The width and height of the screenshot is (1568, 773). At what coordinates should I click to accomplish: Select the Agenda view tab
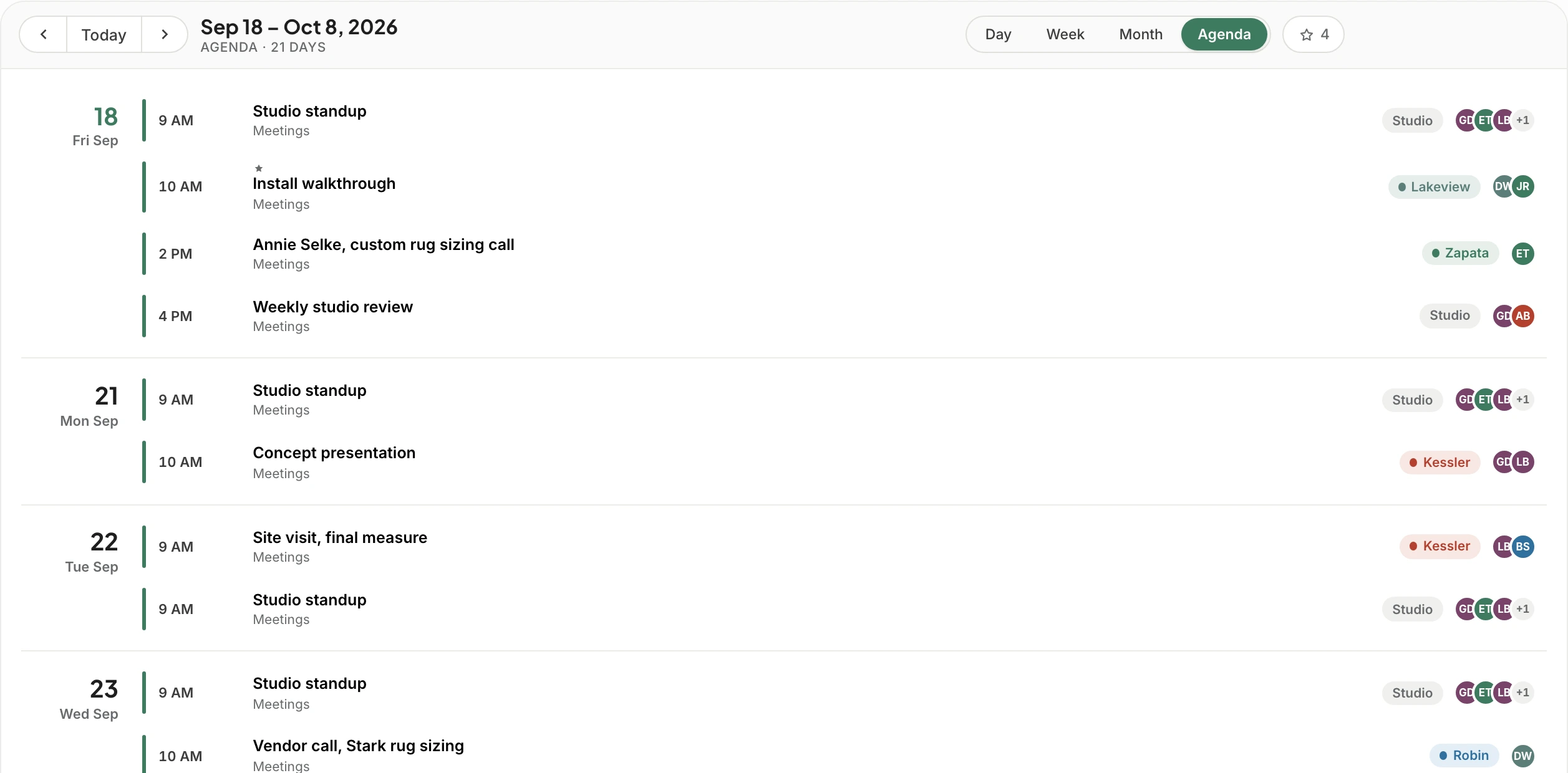1224,34
